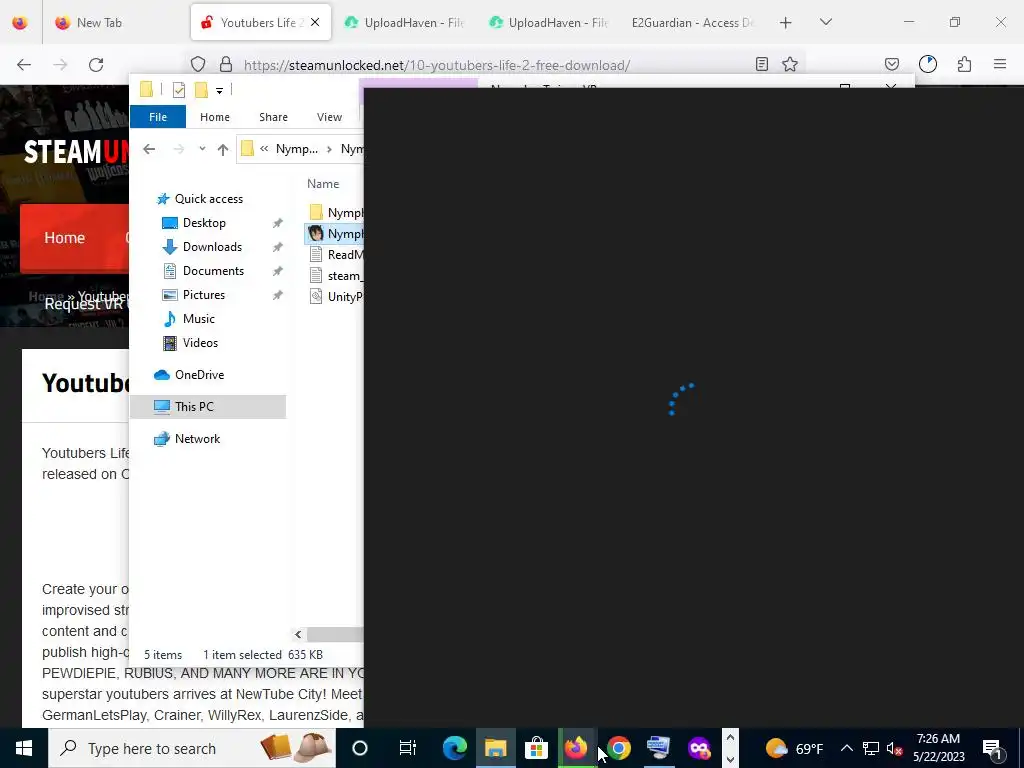Viewport: 1024px width, 768px height.
Task: Open File Explorer from taskbar
Action: 496,748
